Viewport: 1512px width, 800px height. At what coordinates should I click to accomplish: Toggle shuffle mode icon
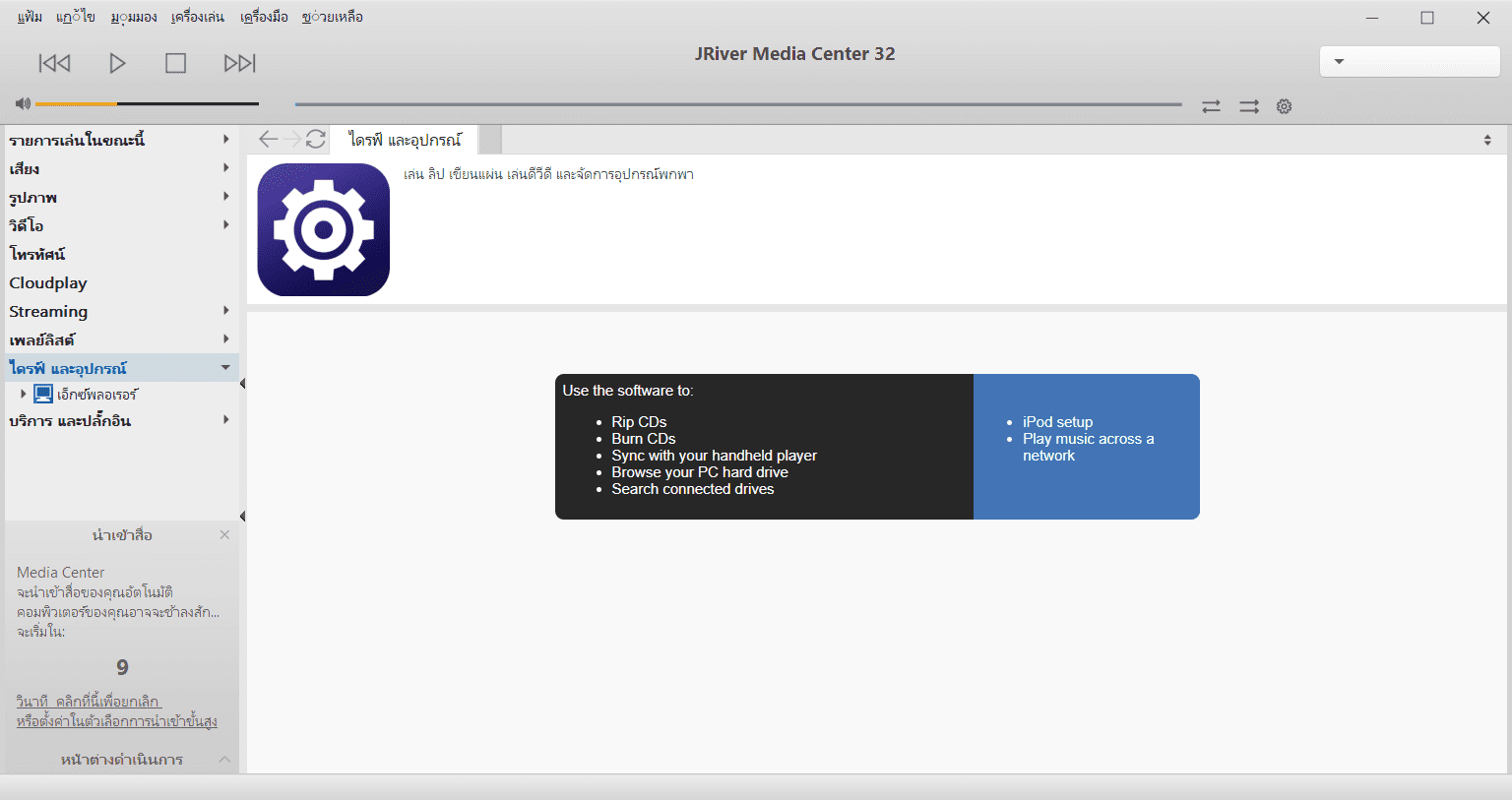1248,106
